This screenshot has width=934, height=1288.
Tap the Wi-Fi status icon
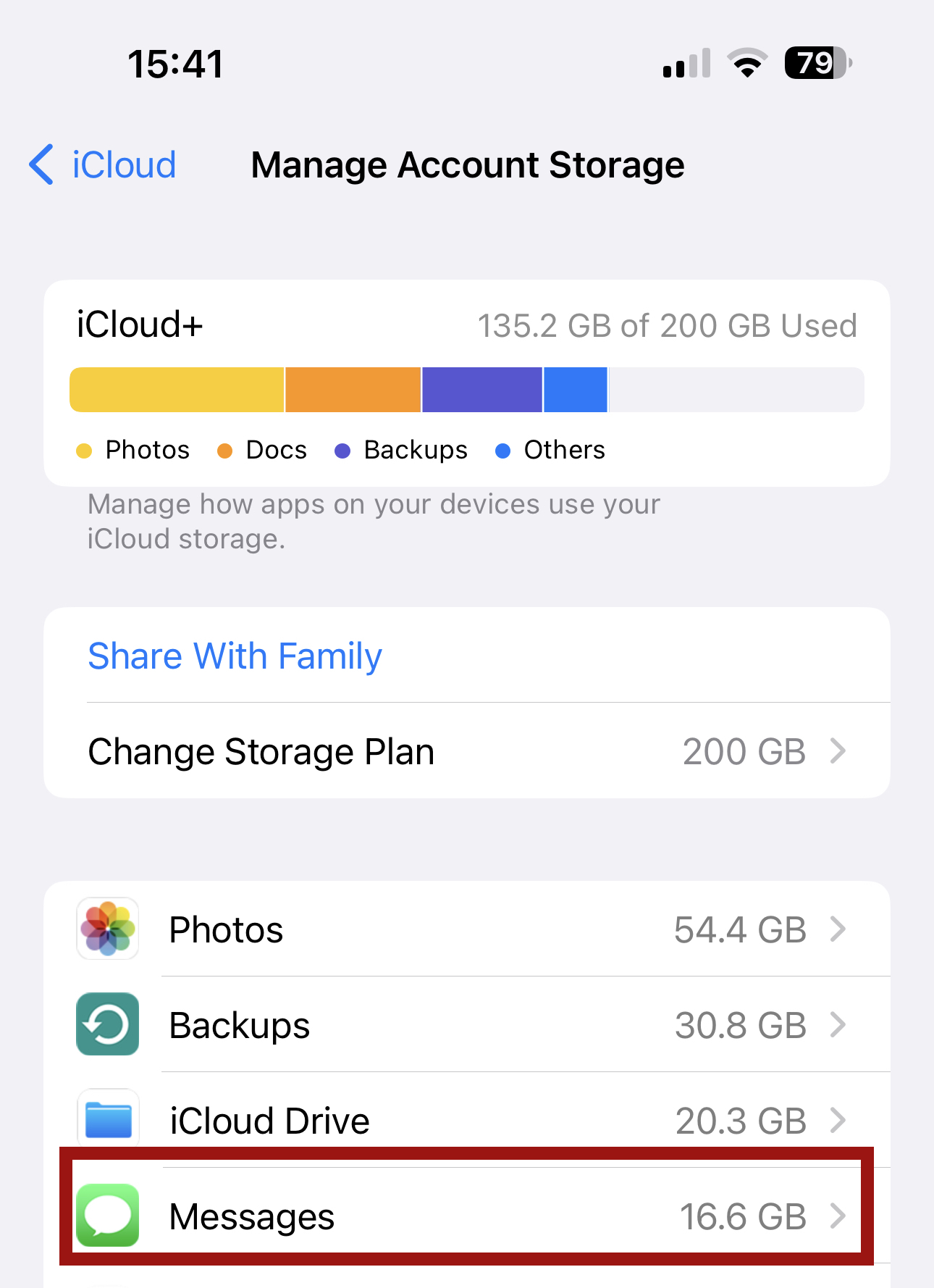(x=747, y=63)
